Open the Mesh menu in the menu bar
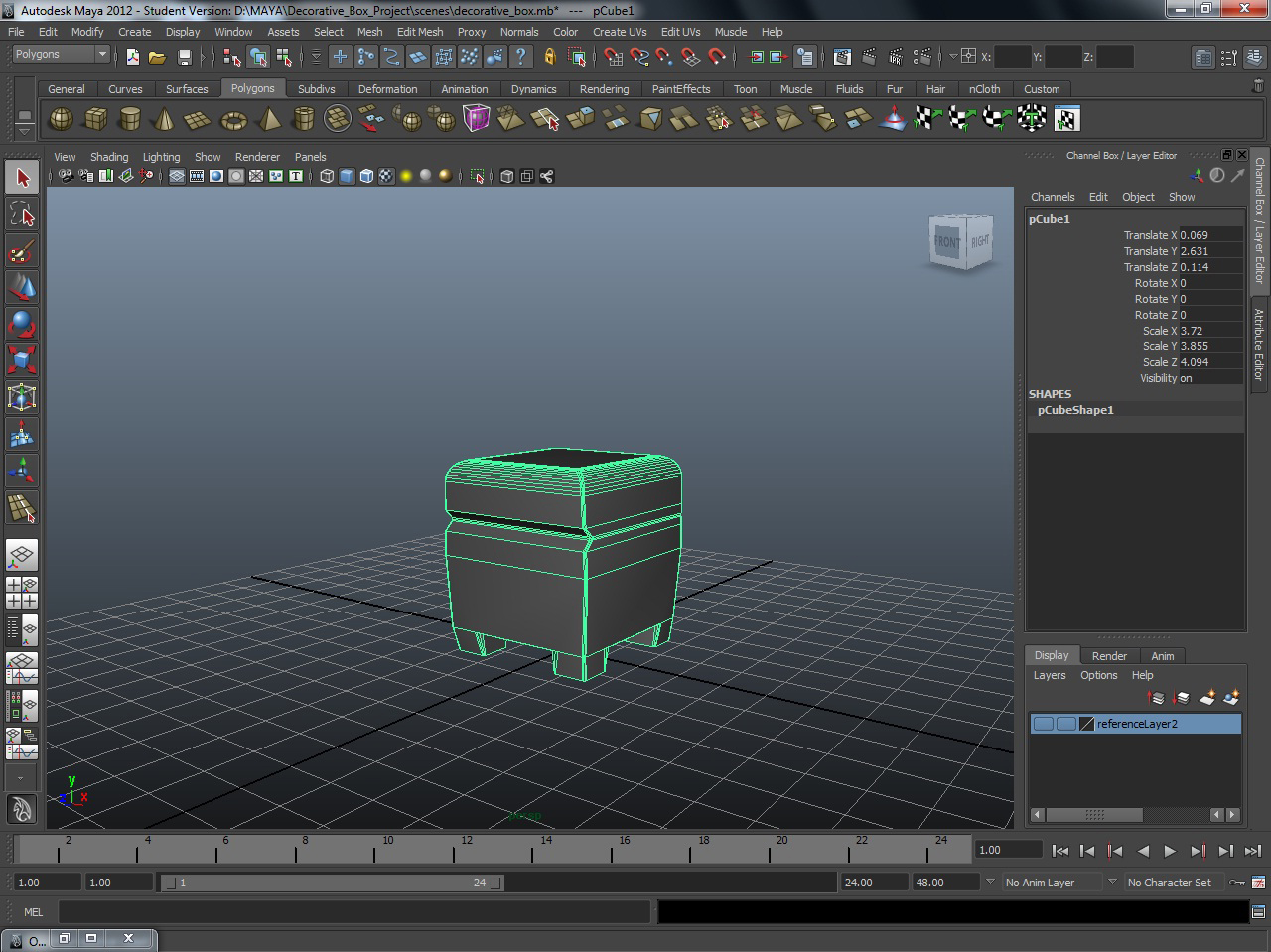 point(369,32)
